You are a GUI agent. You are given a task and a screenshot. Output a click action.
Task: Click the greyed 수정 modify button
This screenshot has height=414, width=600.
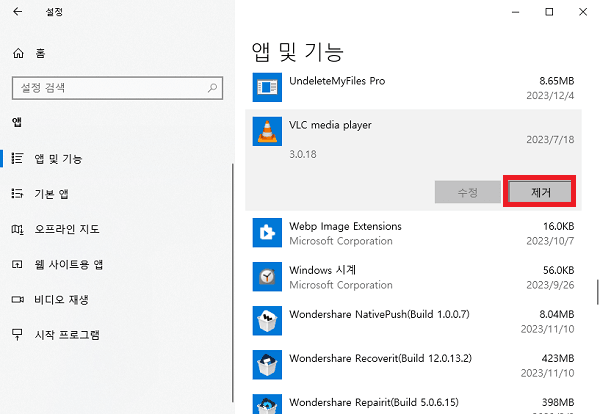[468, 192]
